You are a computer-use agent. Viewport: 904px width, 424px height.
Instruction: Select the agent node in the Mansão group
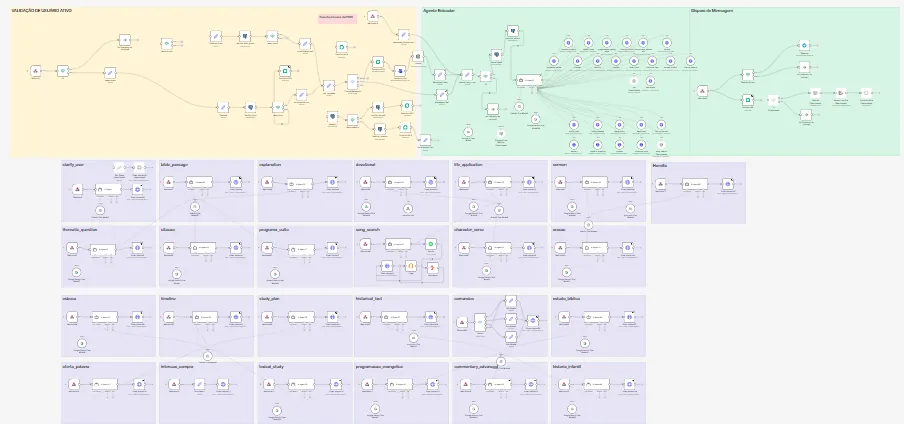pos(694,184)
